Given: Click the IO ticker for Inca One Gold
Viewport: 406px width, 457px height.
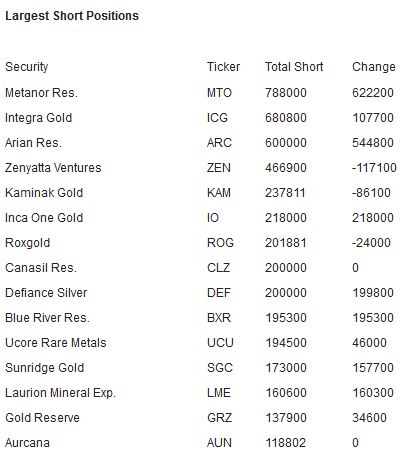Looking at the screenshot, I should point(213,218).
